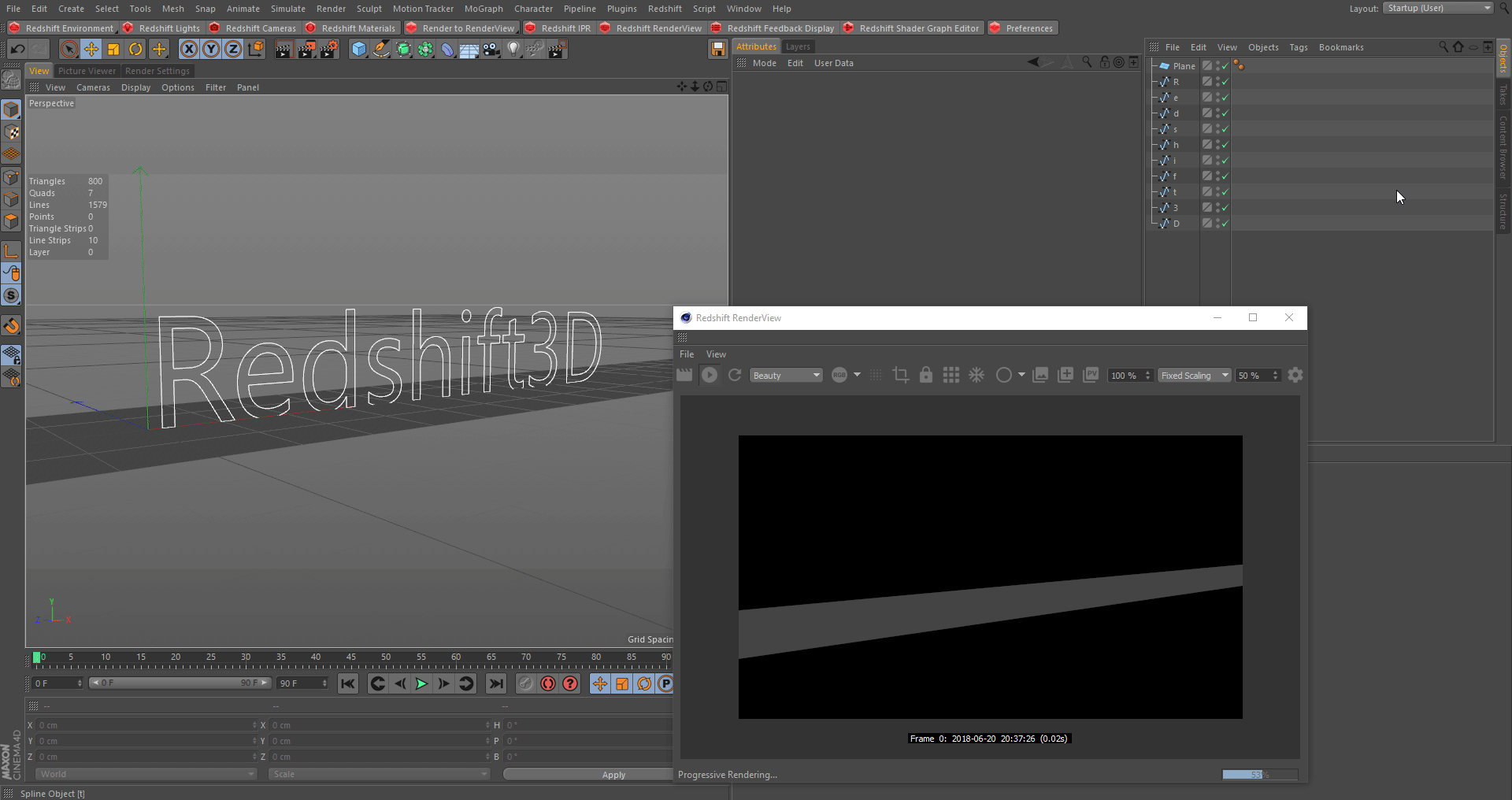Click the Bend deformer icon
Viewport: 1512px width, 800px height.
click(447, 50)
